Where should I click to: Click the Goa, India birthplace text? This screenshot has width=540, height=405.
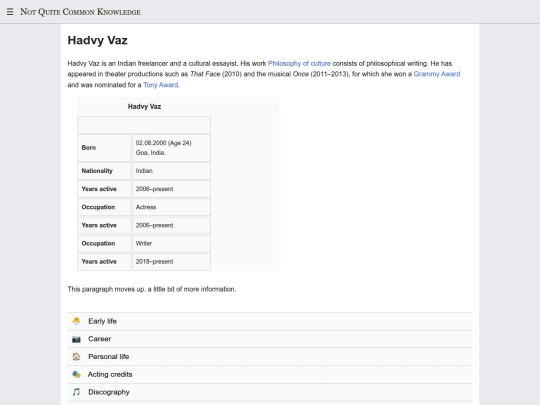click(150, 153)
